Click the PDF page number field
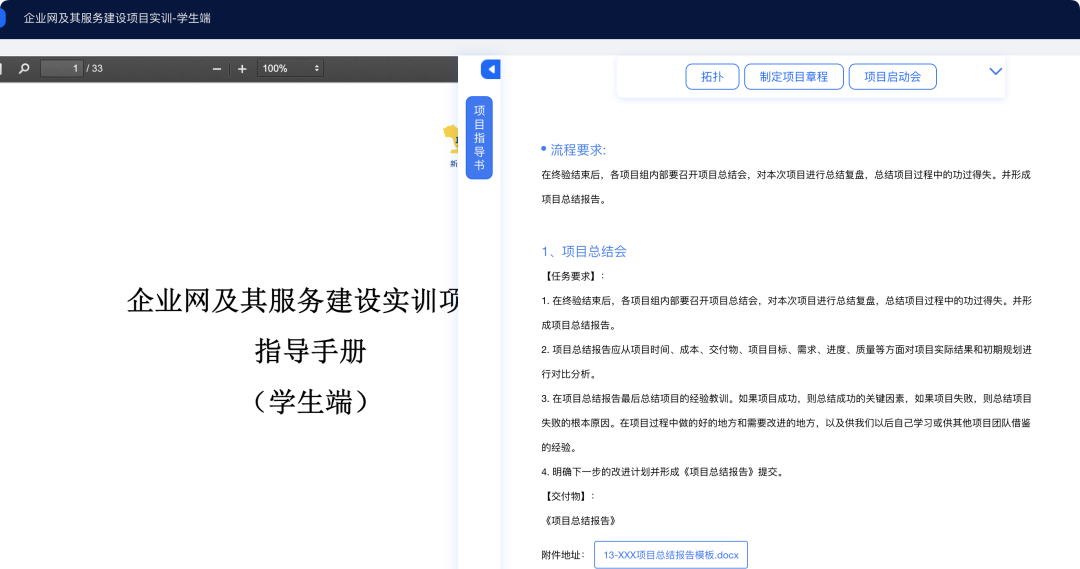The width and height of the screenshot is (1080, 569). [61, 68]
